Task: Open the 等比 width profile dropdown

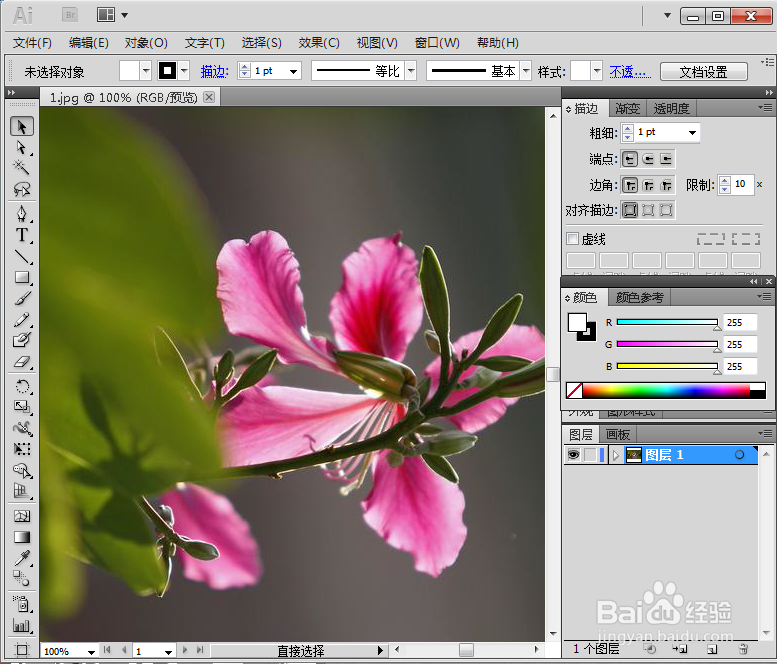Action: pyautogui.click(x=411, y=71)
